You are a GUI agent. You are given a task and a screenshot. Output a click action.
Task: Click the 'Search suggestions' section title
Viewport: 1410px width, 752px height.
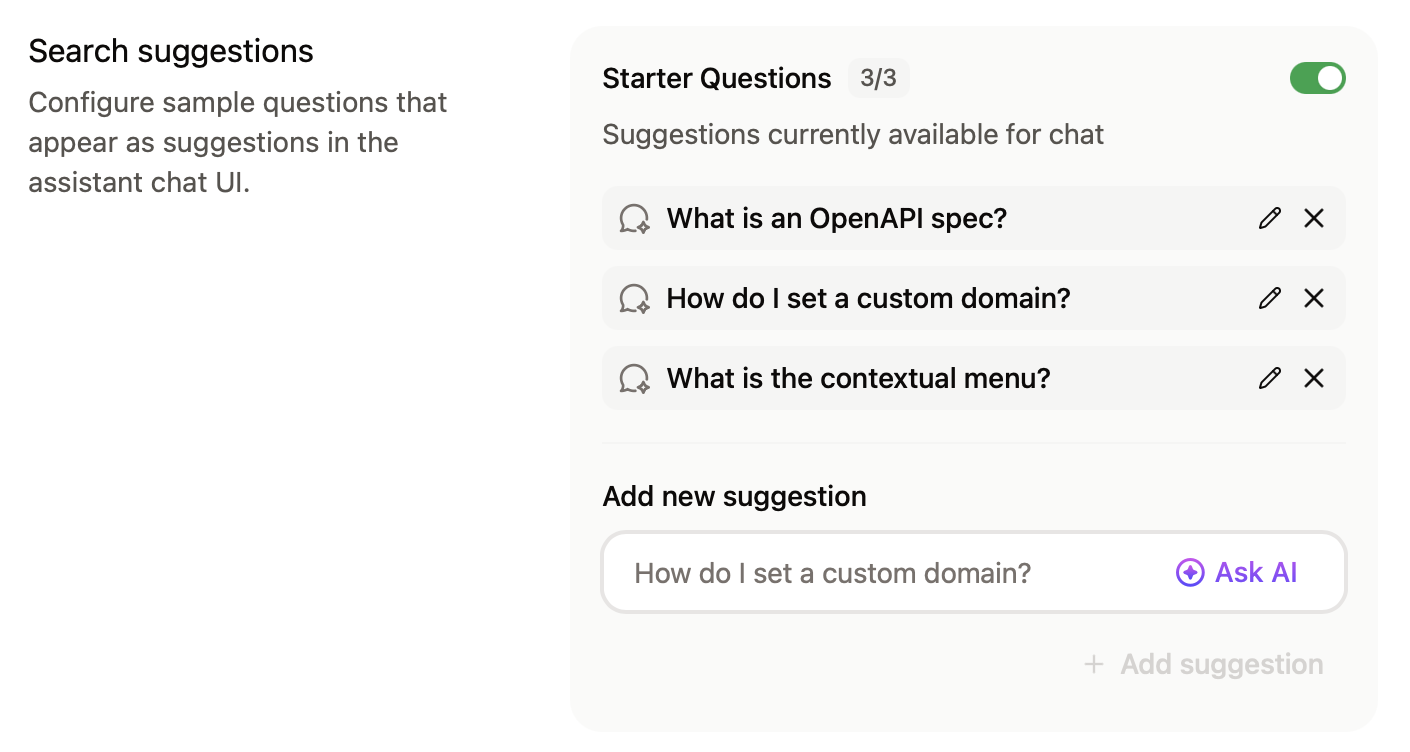tap(170, 50)
